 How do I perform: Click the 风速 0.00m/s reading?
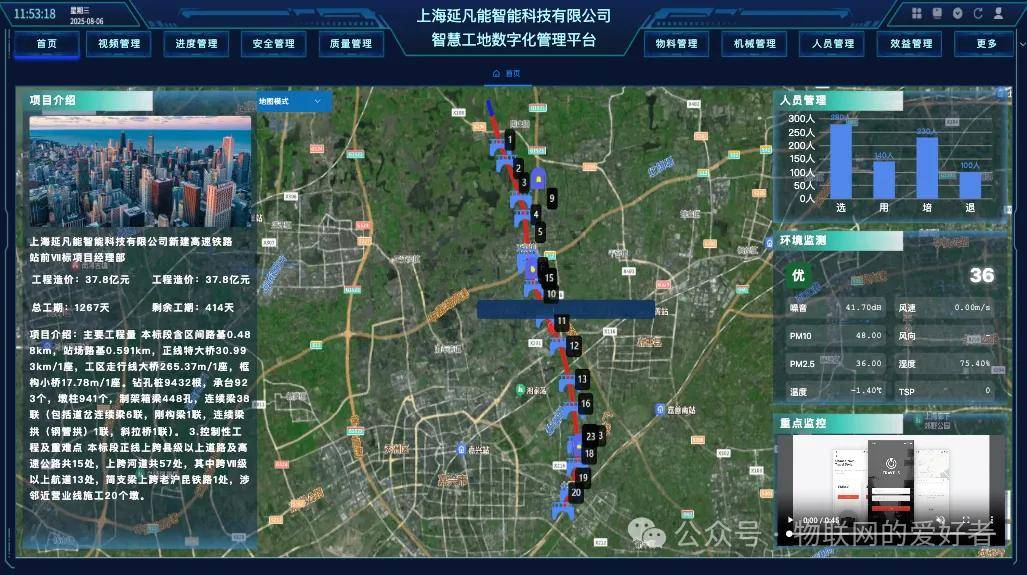tap(944, 307)
